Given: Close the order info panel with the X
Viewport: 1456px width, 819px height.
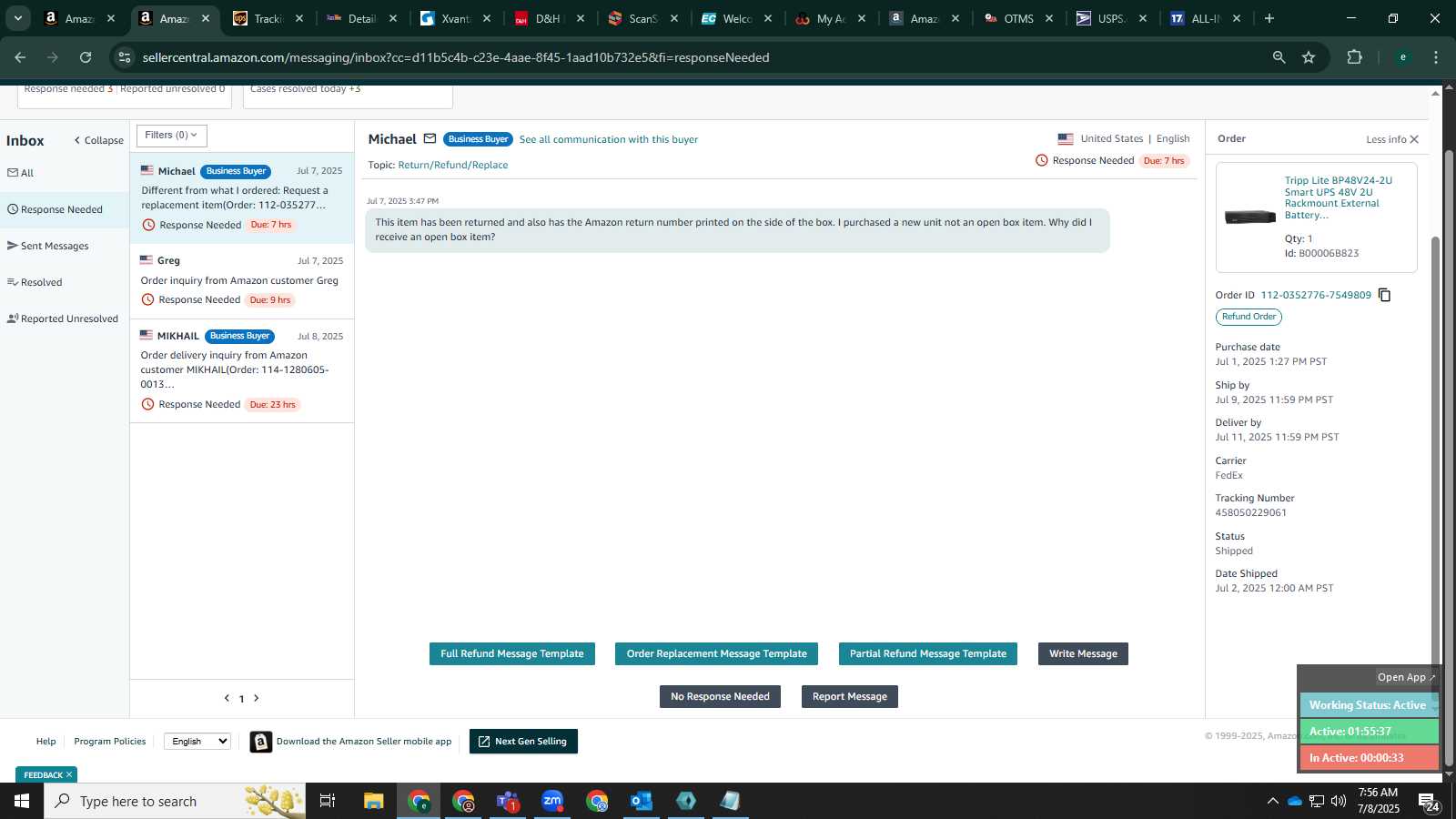Looking at the screenshot, I should point(1414,139).
